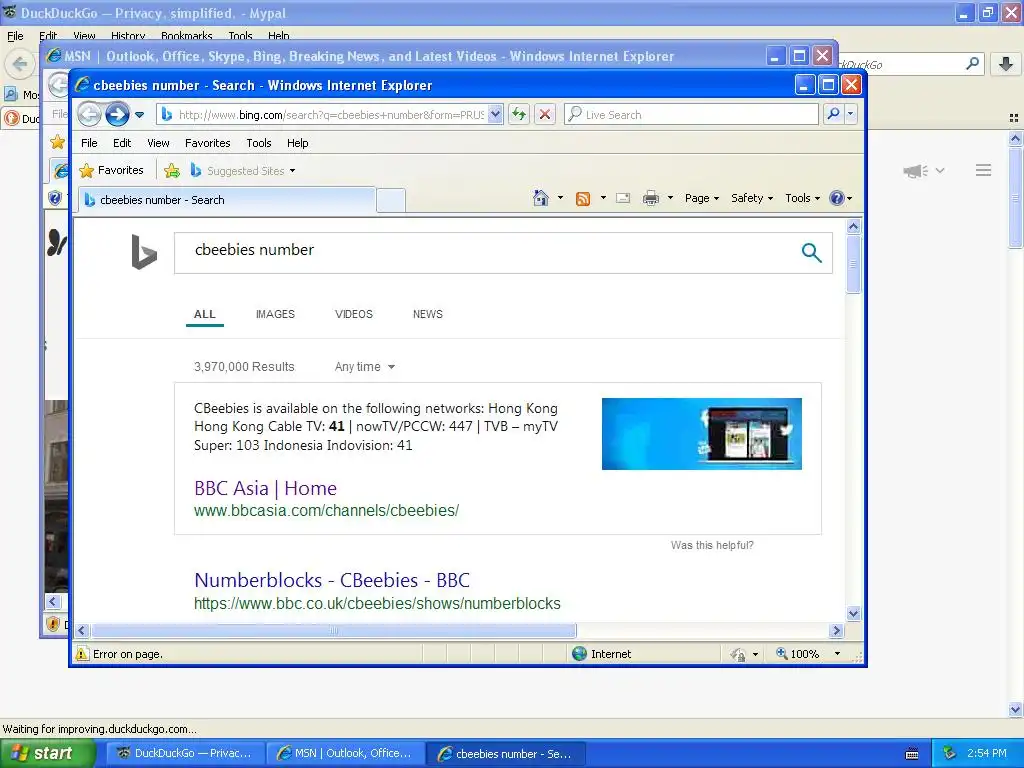Click the Mypal download arrow button
Viewport: 1024px width, 768px height.
[x=1006, y=64]
